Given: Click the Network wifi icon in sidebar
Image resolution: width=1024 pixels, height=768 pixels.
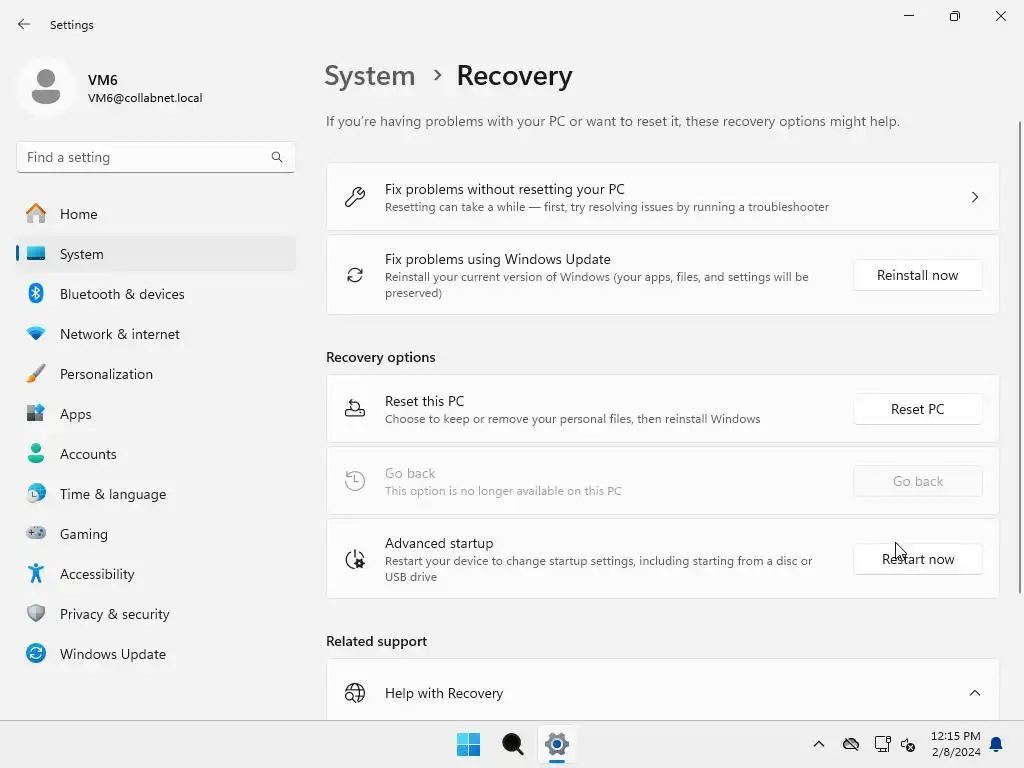Looking at the screenshot, I should point(36,334).
